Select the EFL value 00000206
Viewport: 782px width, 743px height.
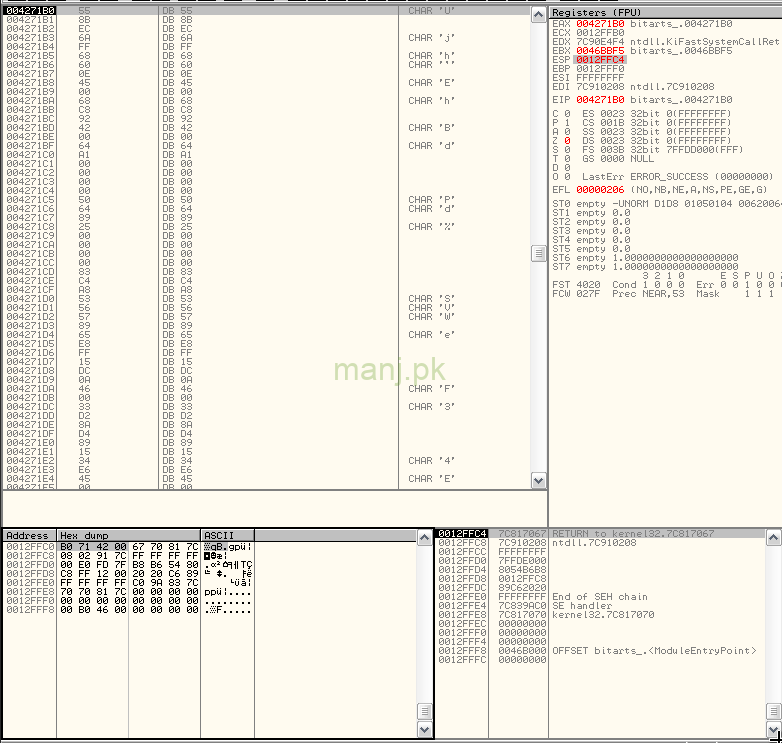pyautogui.click(x=598, y=189)
